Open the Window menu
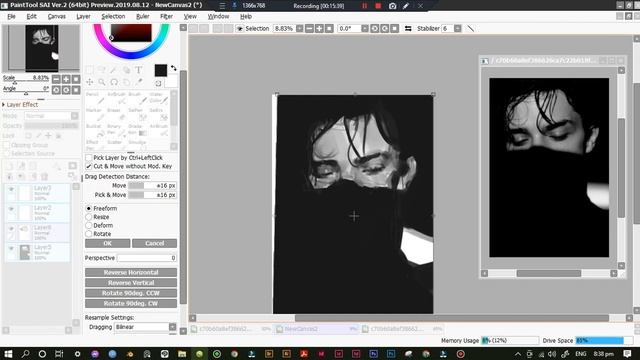The height and width of the screenshot is (360, 640). [218, 16]
